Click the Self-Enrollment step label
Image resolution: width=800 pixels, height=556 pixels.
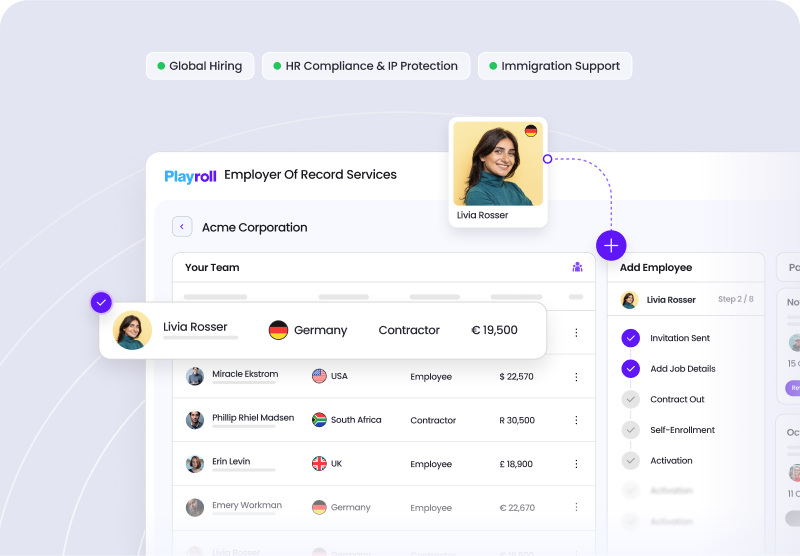682,430
